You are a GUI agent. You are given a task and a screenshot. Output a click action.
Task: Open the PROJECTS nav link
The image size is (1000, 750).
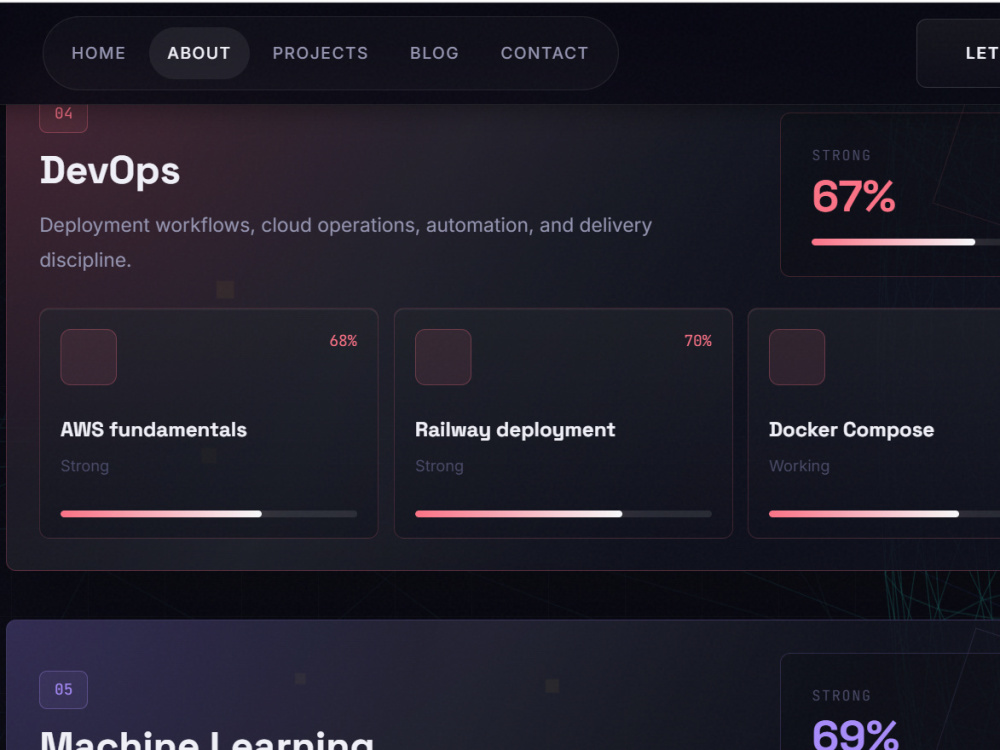[320, 53]
